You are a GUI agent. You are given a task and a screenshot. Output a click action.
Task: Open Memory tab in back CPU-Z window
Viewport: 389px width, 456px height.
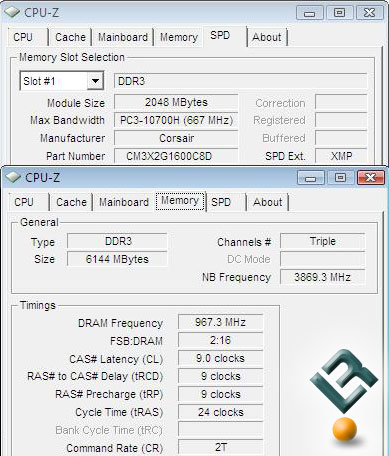pos(179,37)
